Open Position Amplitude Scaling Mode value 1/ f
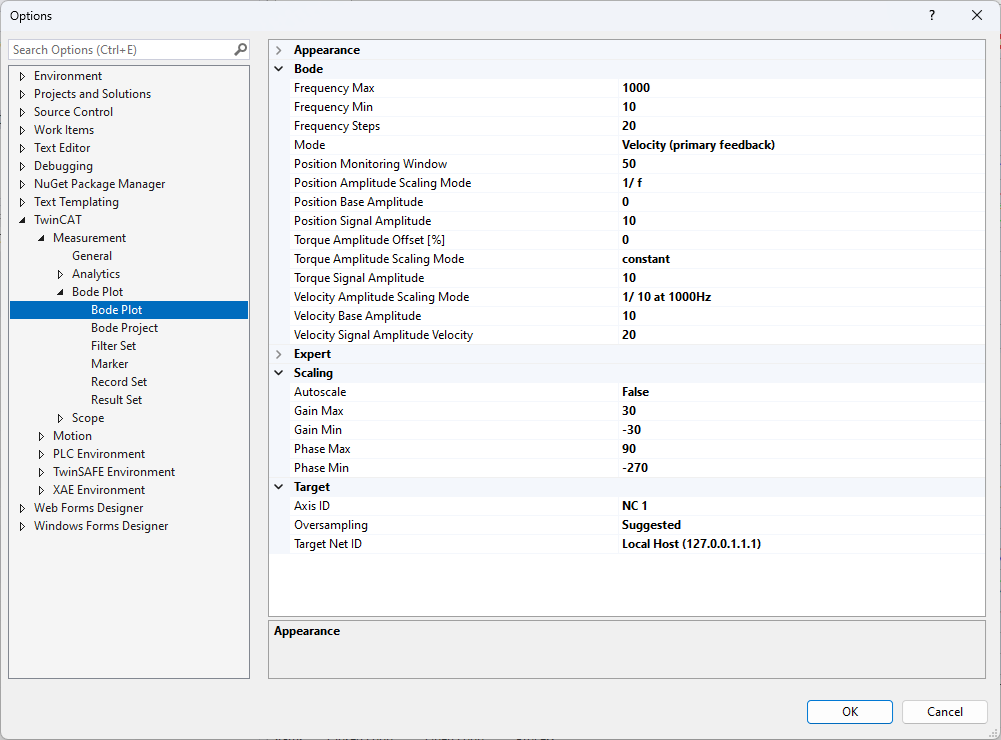This screenshot has height=740, width=1001. pos(801,183)
